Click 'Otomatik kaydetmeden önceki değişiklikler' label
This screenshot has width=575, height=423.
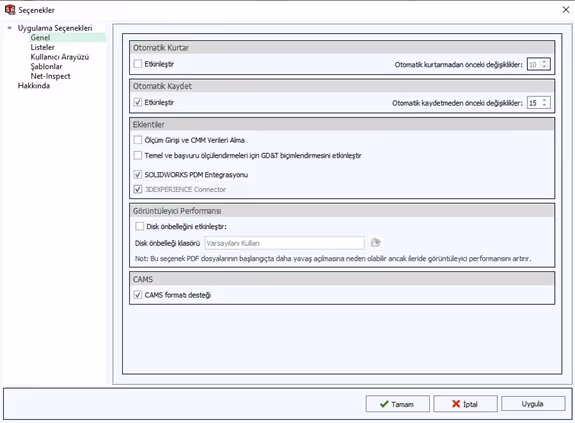[457, 103]
